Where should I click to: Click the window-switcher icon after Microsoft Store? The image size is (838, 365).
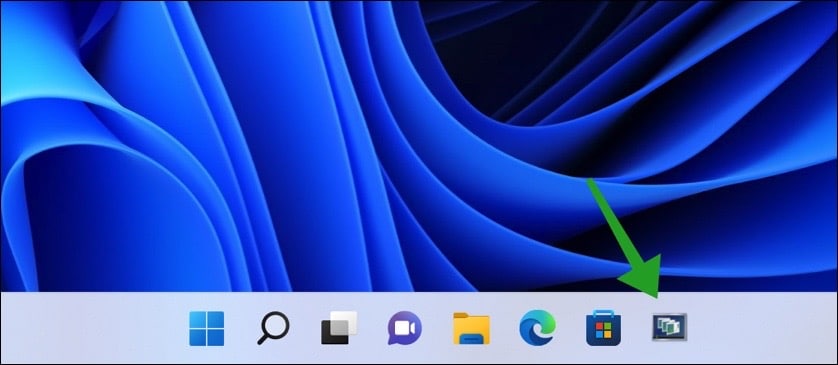(669, 328)
